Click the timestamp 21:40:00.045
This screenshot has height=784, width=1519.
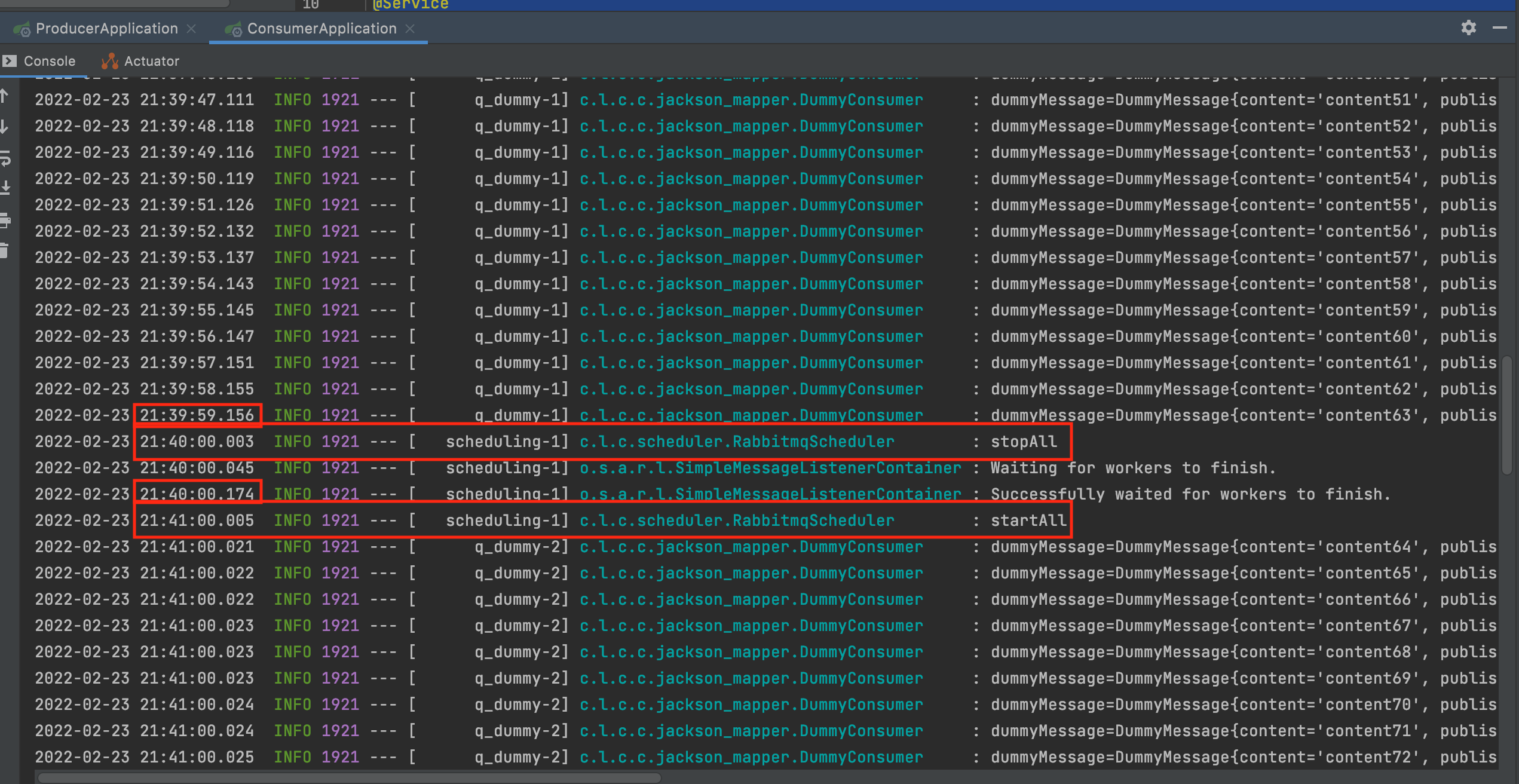click(x=197, y=468)
